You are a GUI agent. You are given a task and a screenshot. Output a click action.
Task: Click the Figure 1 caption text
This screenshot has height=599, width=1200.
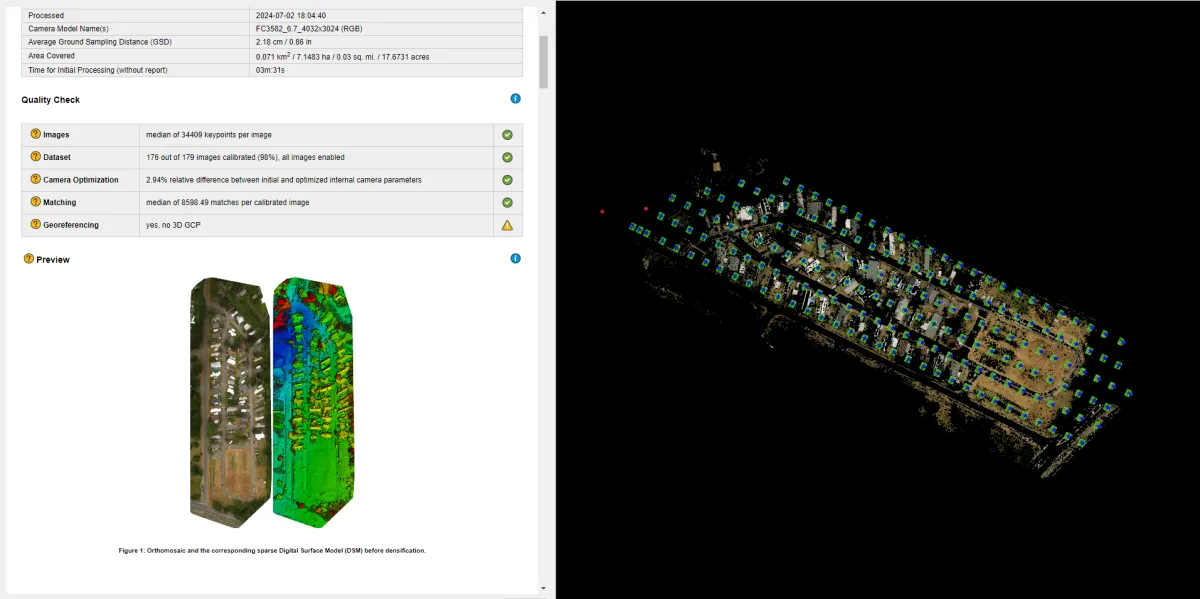tap(272, 550)
